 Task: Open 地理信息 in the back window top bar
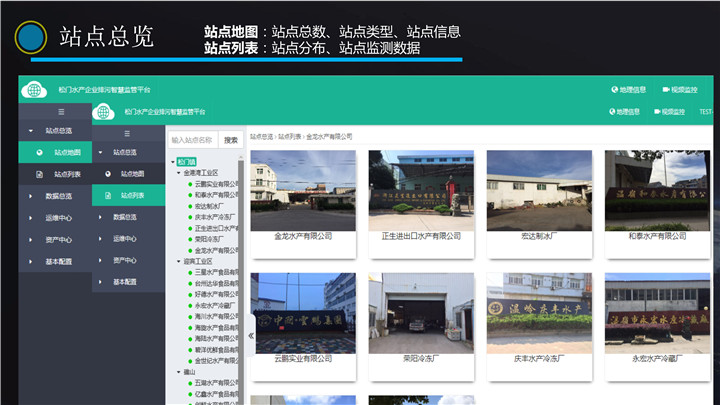click(629, 90)
